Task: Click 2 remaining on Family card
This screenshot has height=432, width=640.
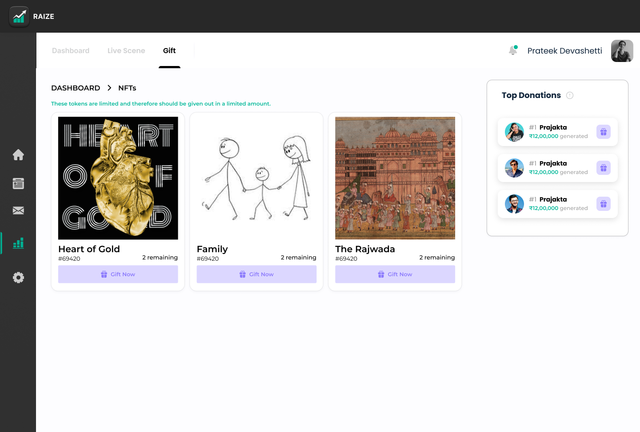Action: pyautogui.click(x=298, y=257)
